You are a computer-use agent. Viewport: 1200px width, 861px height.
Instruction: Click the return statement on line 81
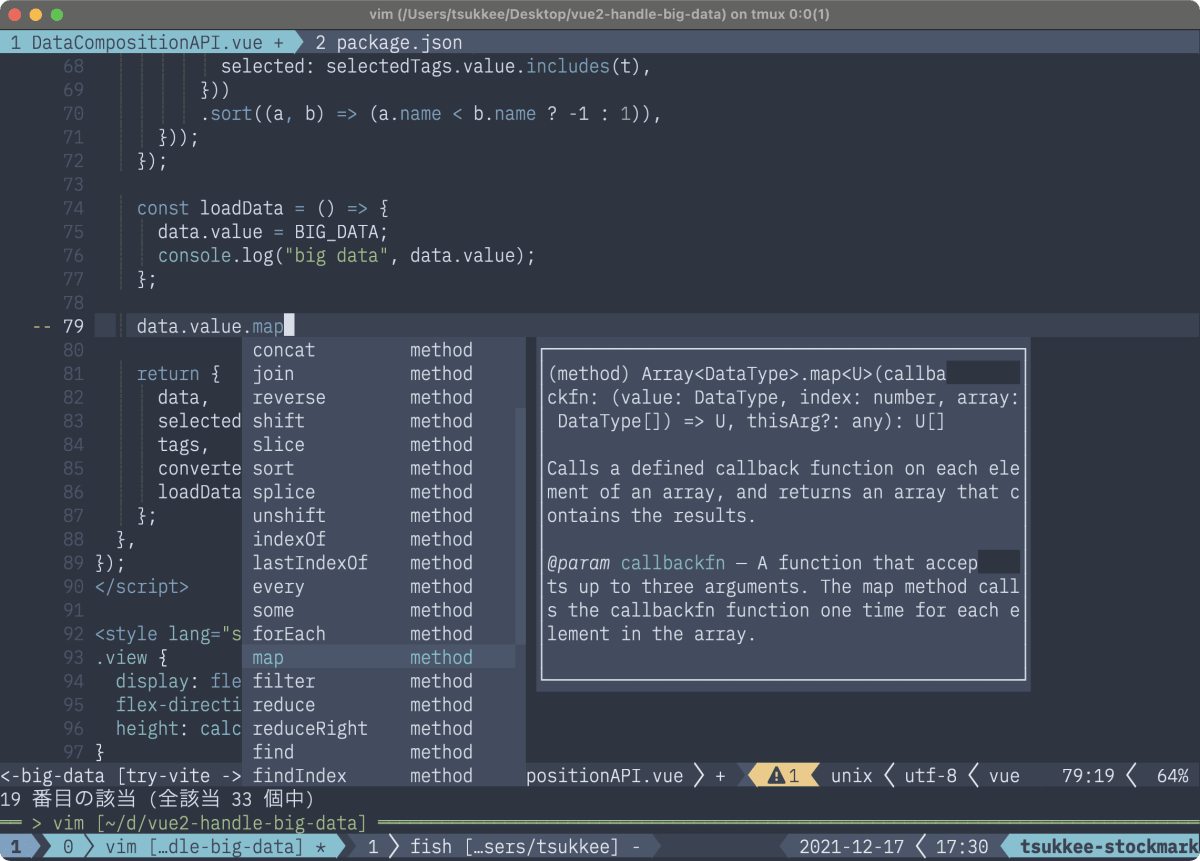click(178, 374)
